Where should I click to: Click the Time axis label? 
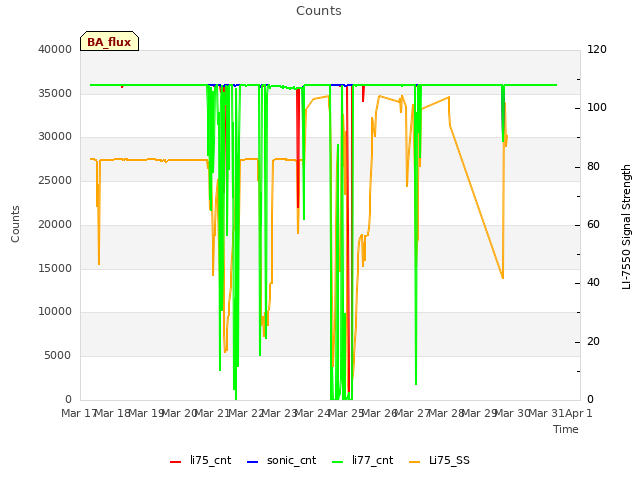[566, 429]
